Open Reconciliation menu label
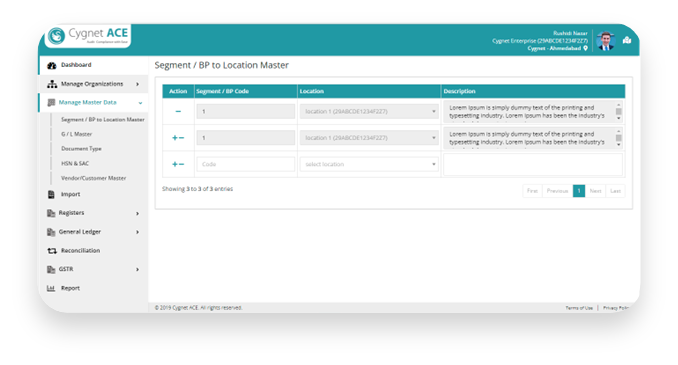The height and width of the screenshot is (365, 678). (x=80, y=250)
